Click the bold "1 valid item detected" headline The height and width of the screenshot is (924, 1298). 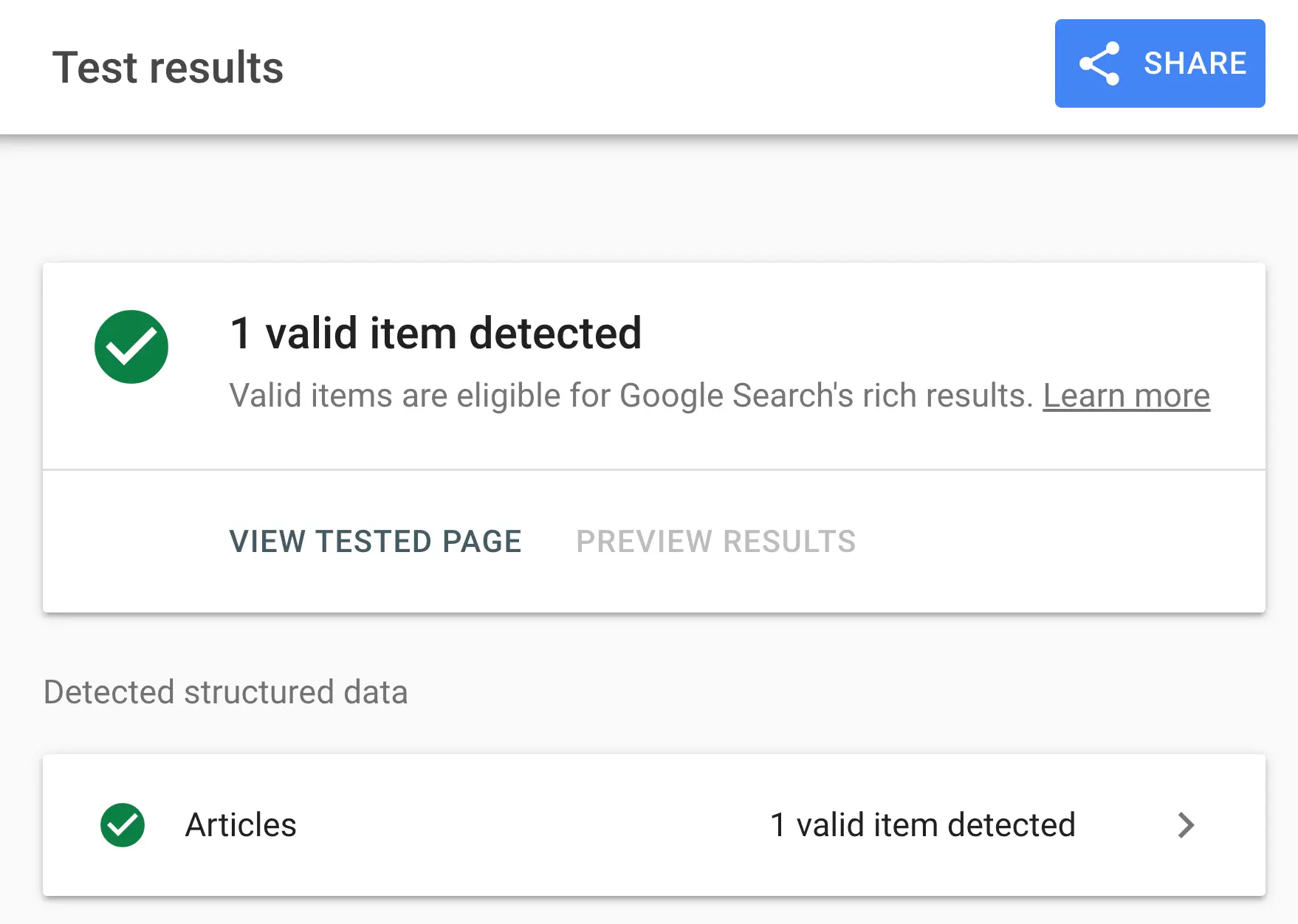pos(436,333)
